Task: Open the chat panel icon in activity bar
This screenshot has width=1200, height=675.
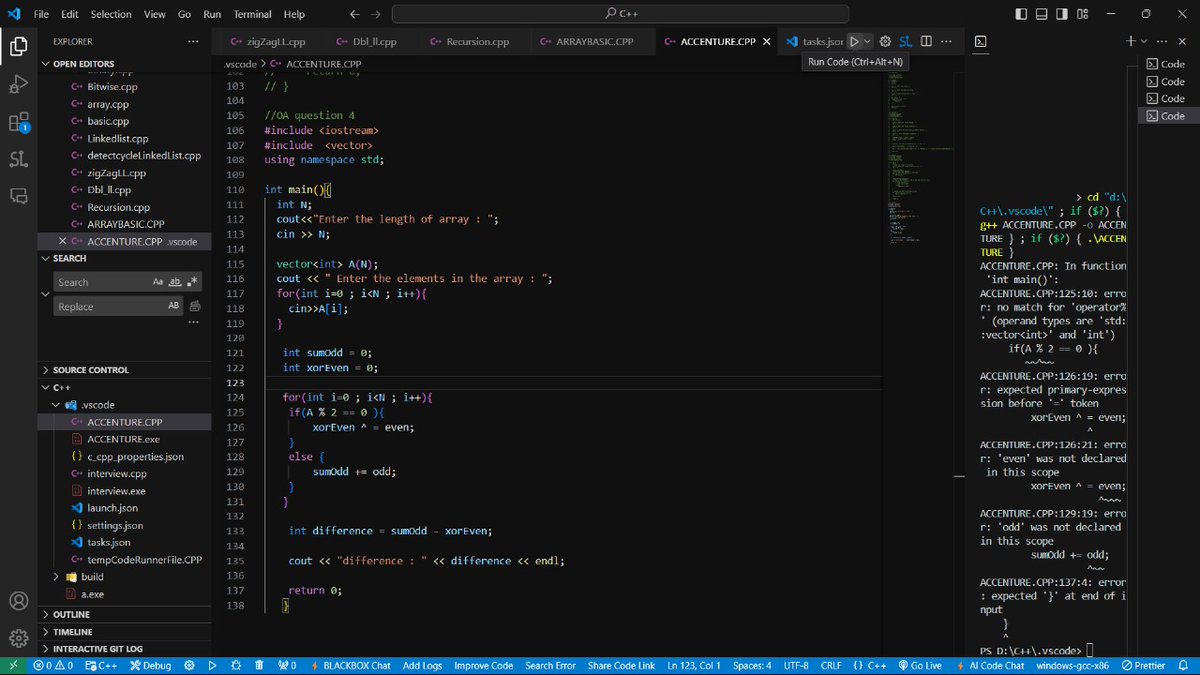Action: tap(18, 196)
